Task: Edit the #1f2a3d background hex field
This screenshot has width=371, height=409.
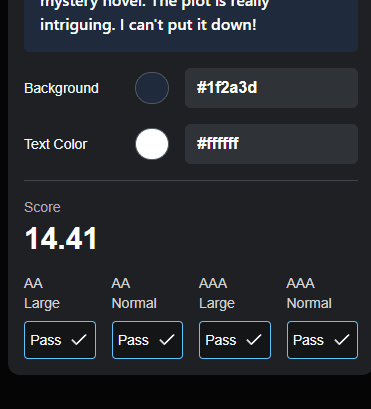Action: tap(271, 88)
